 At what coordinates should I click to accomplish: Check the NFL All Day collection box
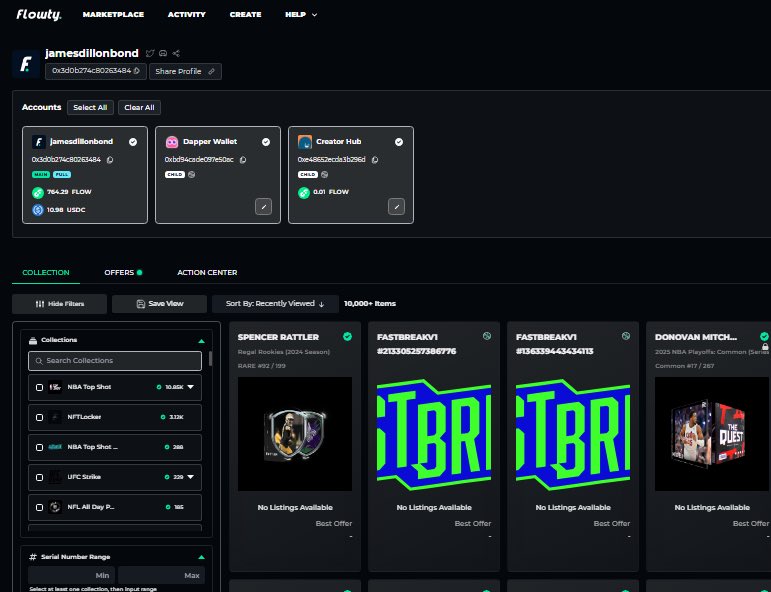pyautogui.click(x=40, y=507)
